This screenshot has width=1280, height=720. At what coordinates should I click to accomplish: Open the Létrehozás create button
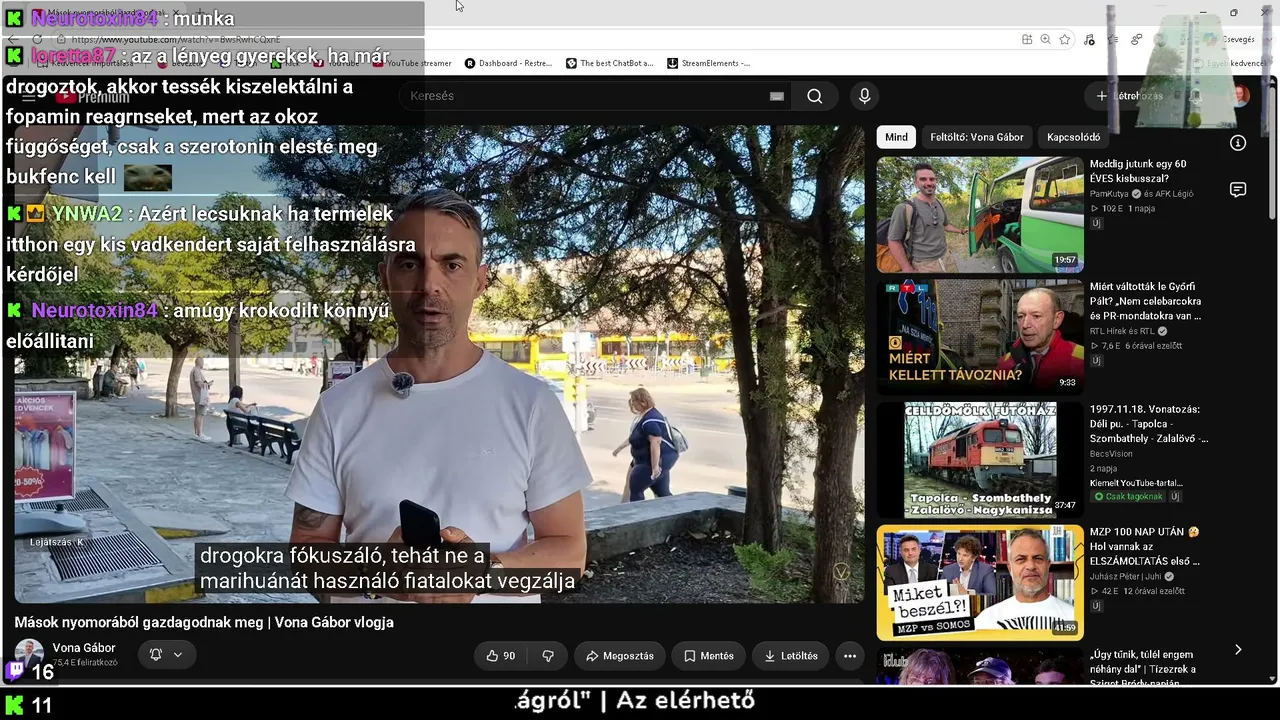point(1129,96)
